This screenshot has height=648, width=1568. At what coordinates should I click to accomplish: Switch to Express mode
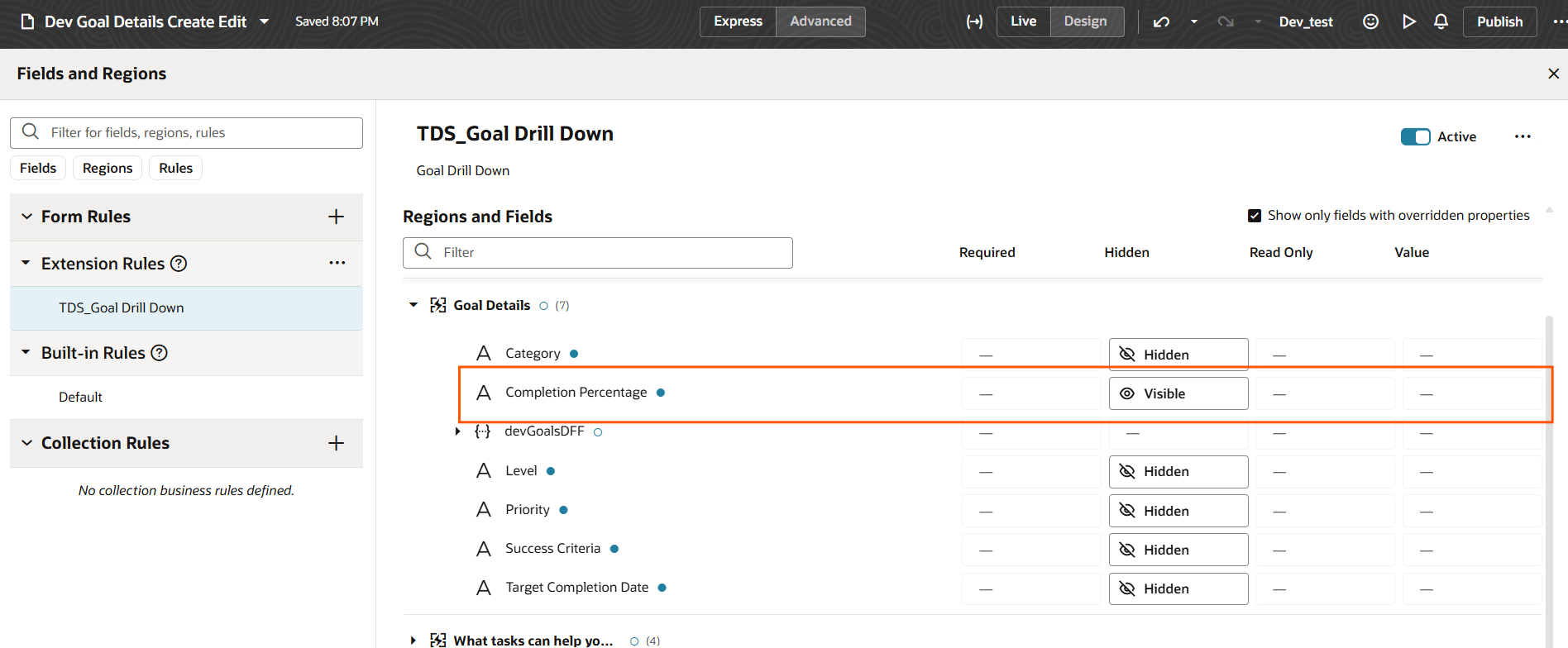739,21
